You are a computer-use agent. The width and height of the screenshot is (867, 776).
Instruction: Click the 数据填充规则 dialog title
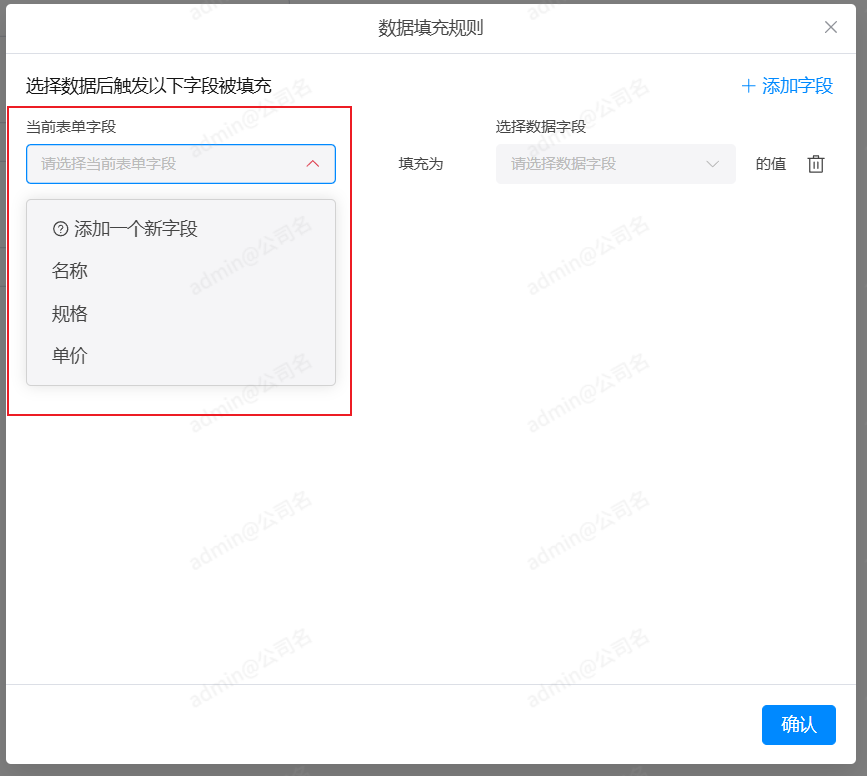[431, 28]
